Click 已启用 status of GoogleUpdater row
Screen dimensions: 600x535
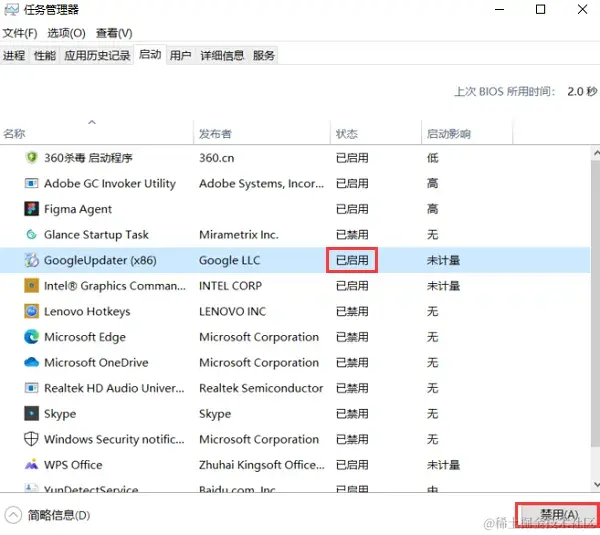pos(352,260)
